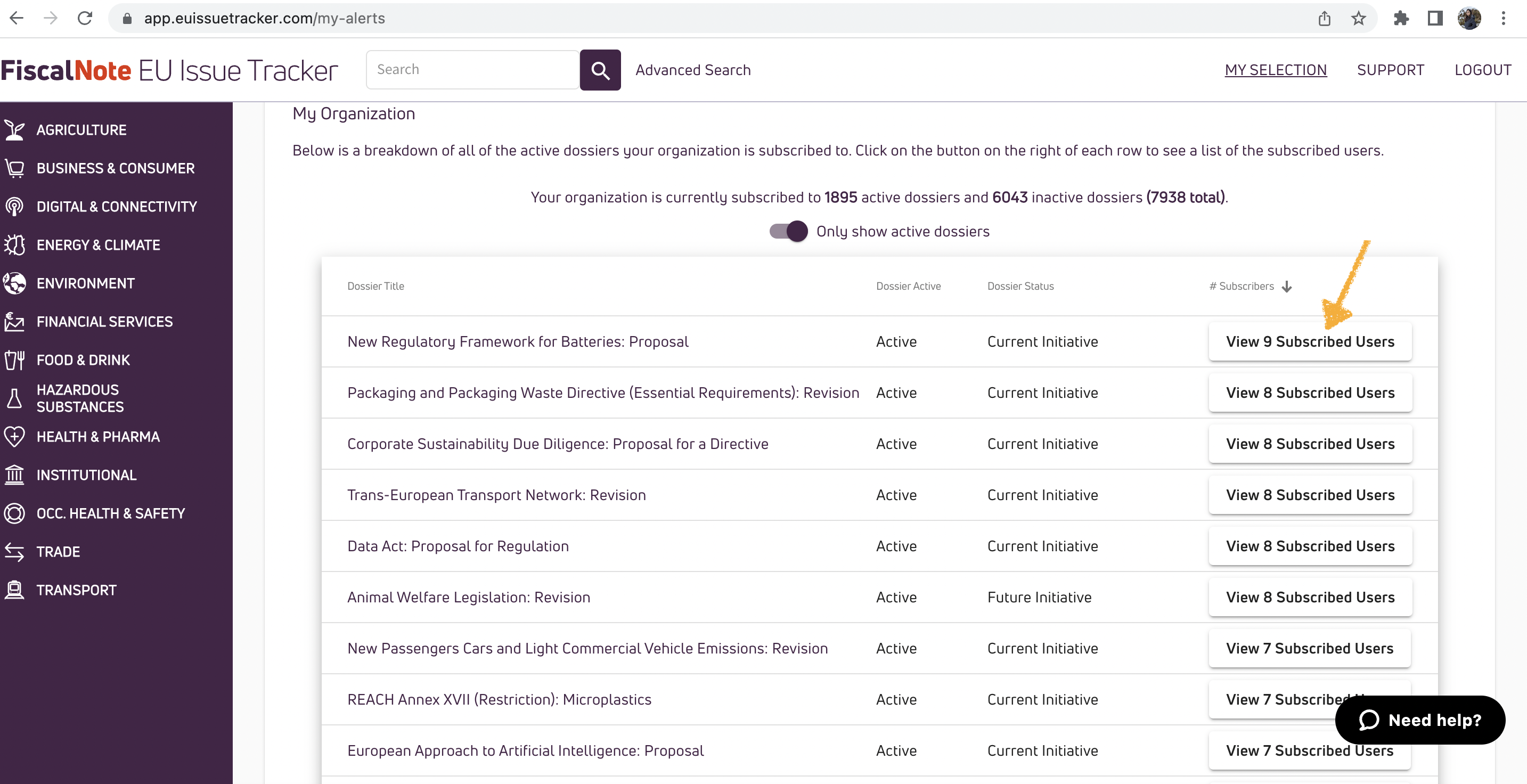Open the browser side panel icon
Image resolution: width=1527 pixels, height=784 pixels.
pos(1434,18)
